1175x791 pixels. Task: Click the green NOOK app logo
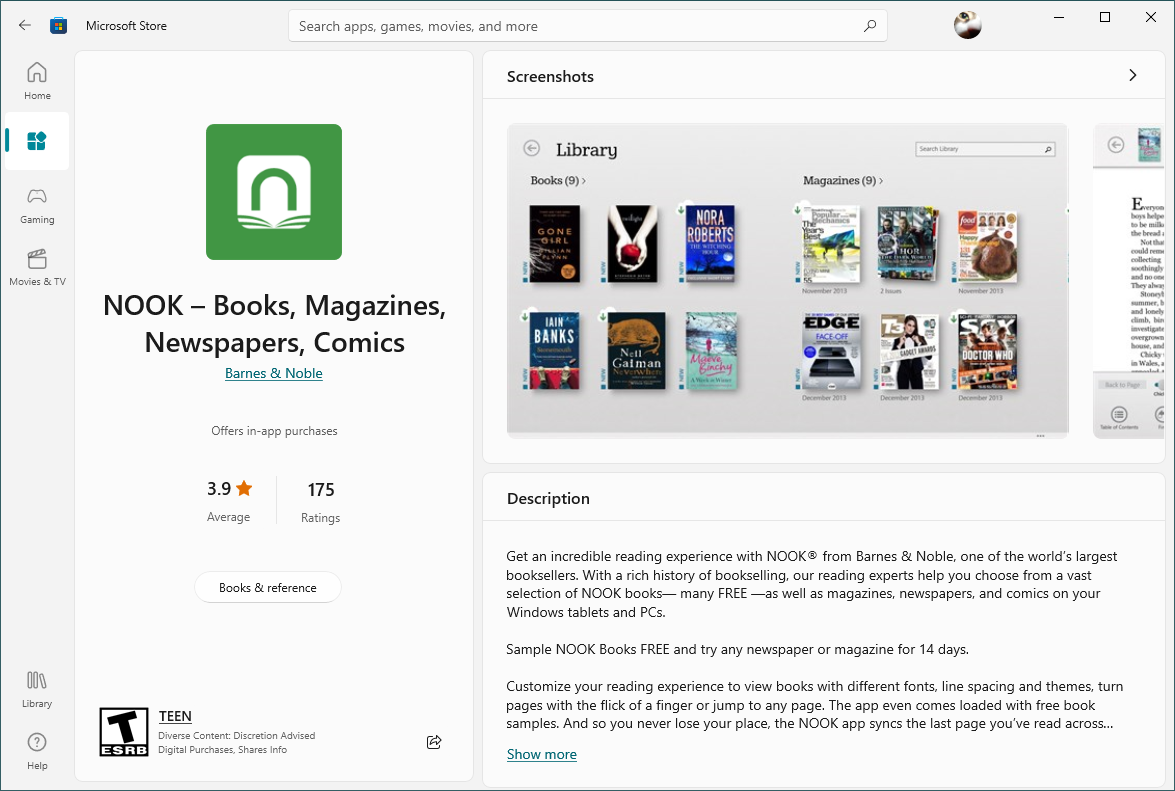[x=274, y=192]
